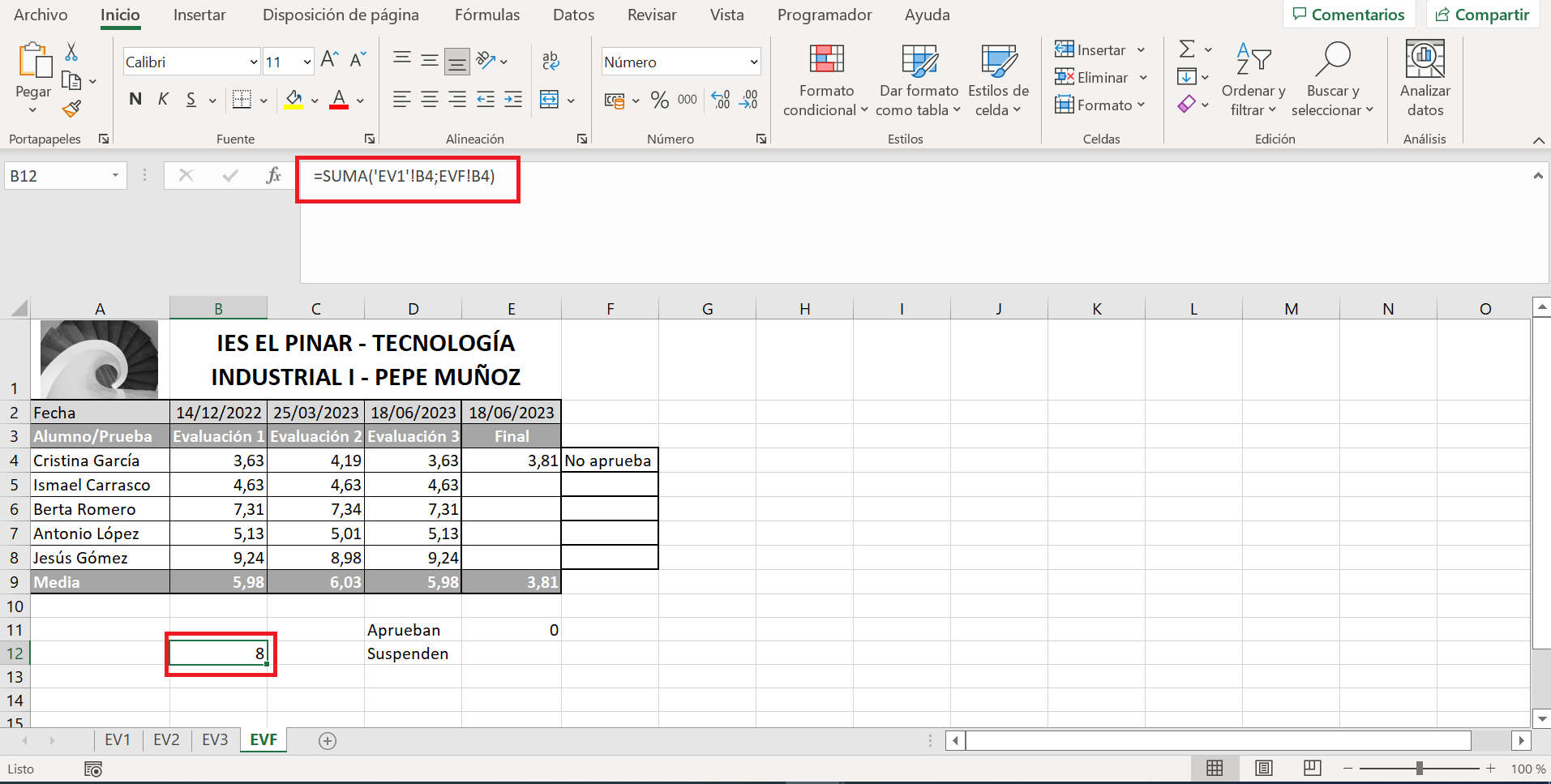
Task: Click the AutoSum sigma icon
Action: click(x=1187, y=49)
